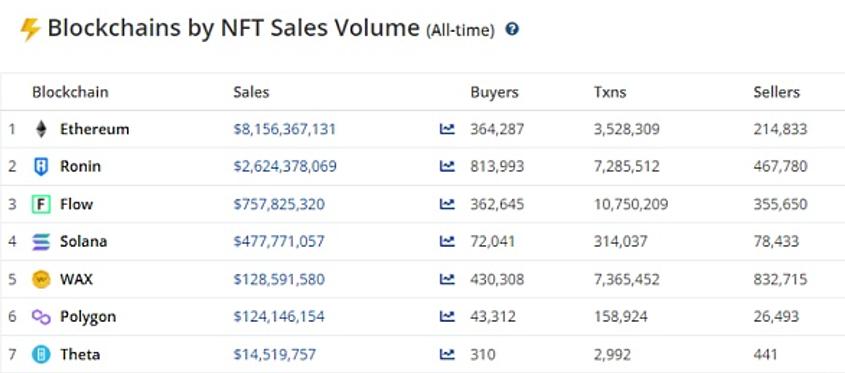
Task: Open the Ronin sales chart icon
Action: [x=447, y=167]
